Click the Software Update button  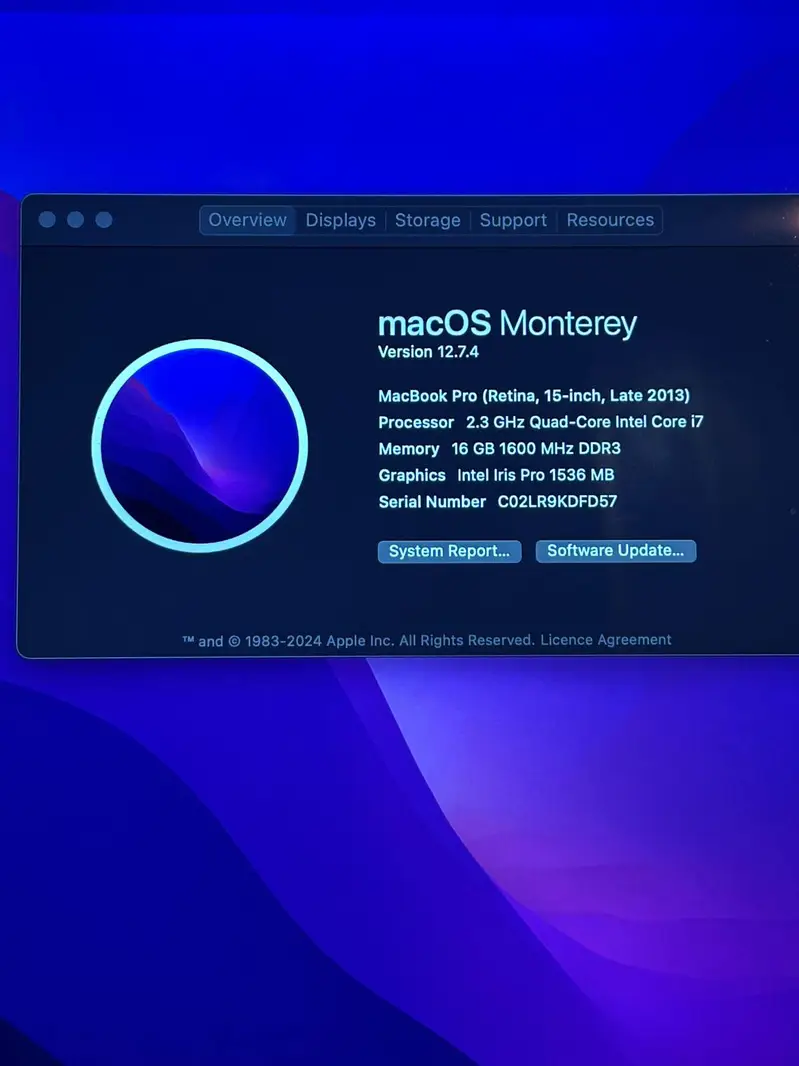pyautogui.click(x=616, y=551)
